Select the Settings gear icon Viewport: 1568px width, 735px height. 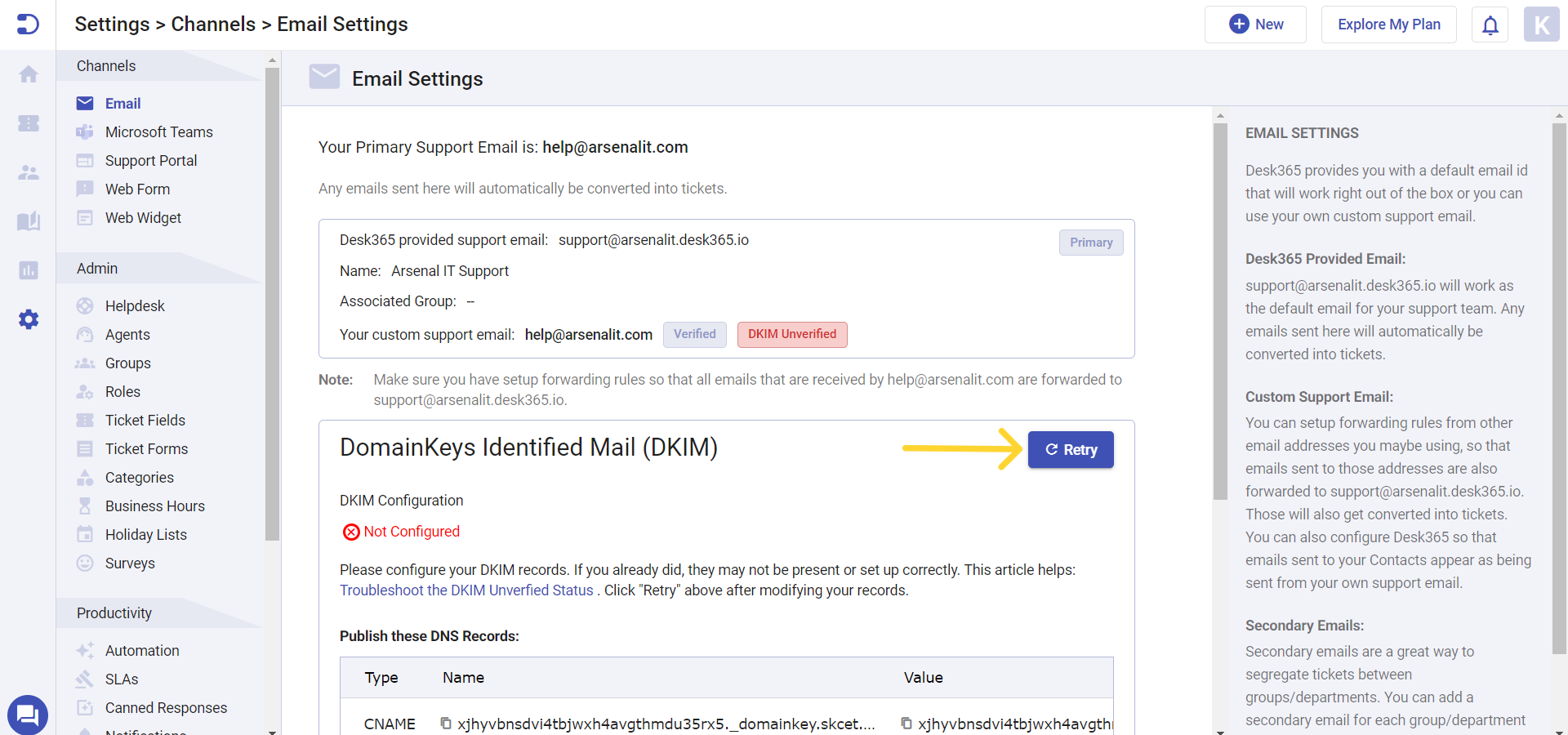(x=28, y=320)
